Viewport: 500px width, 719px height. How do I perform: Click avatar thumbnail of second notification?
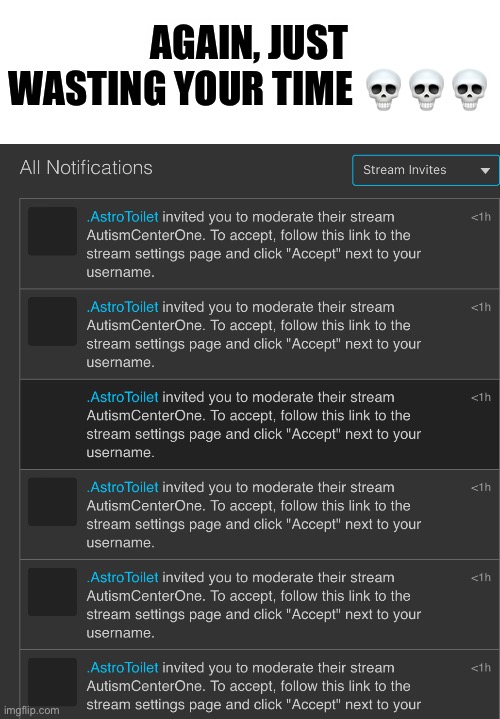click(x=52, y=321)
